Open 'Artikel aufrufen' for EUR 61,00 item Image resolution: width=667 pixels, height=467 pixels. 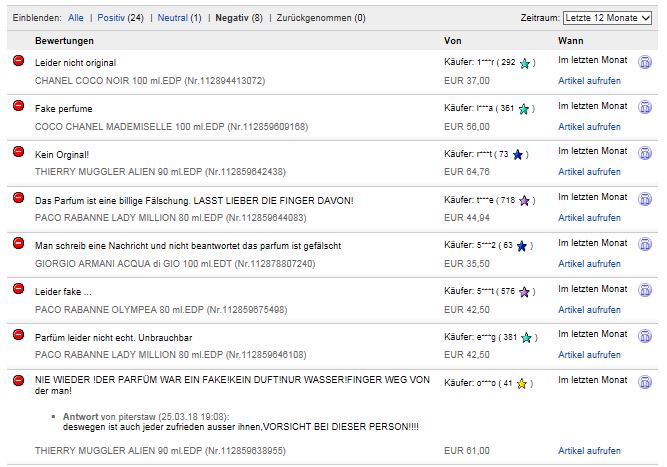tap(589, 451)
